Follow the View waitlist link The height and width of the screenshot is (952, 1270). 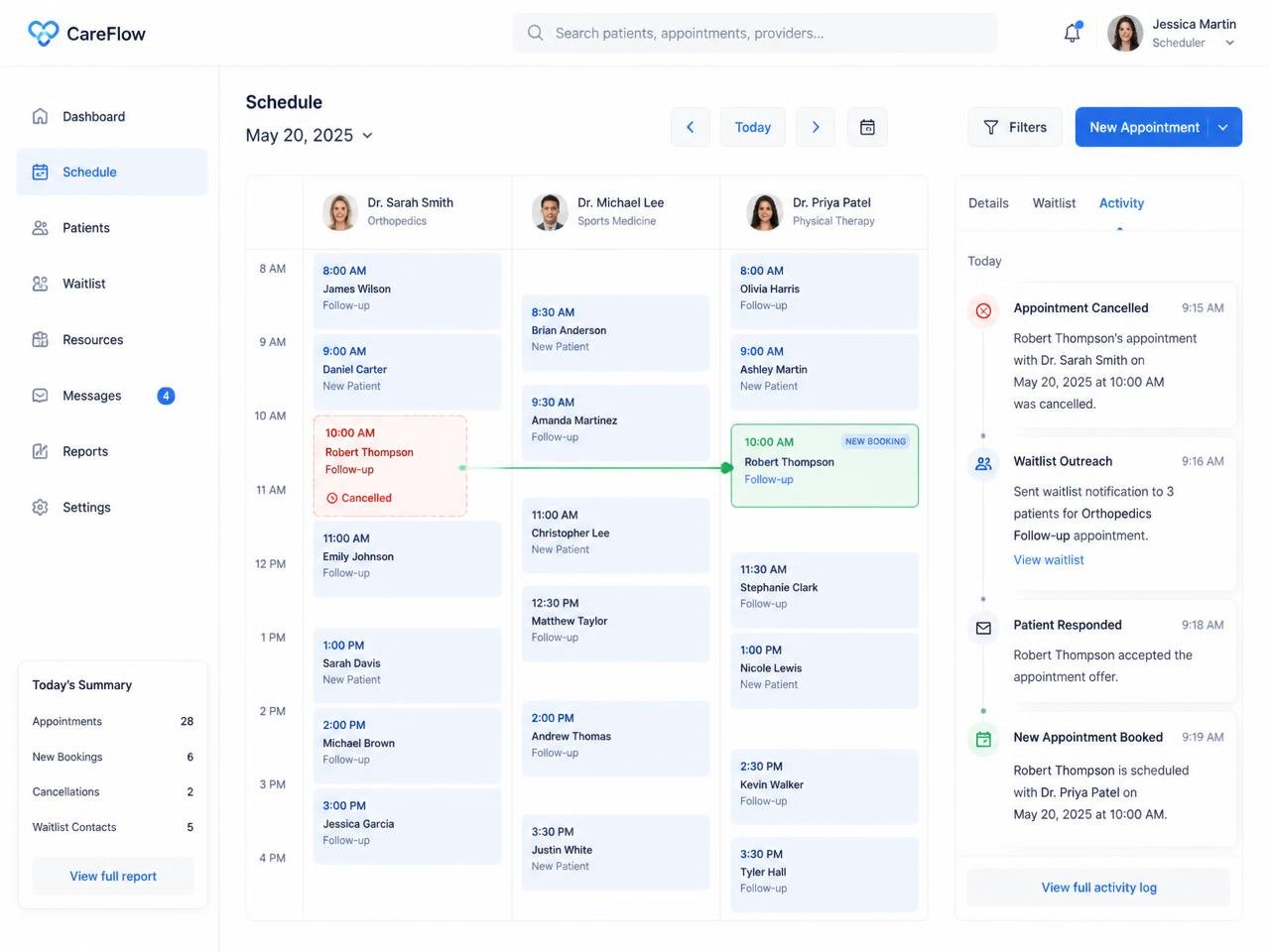(1049, 560)
